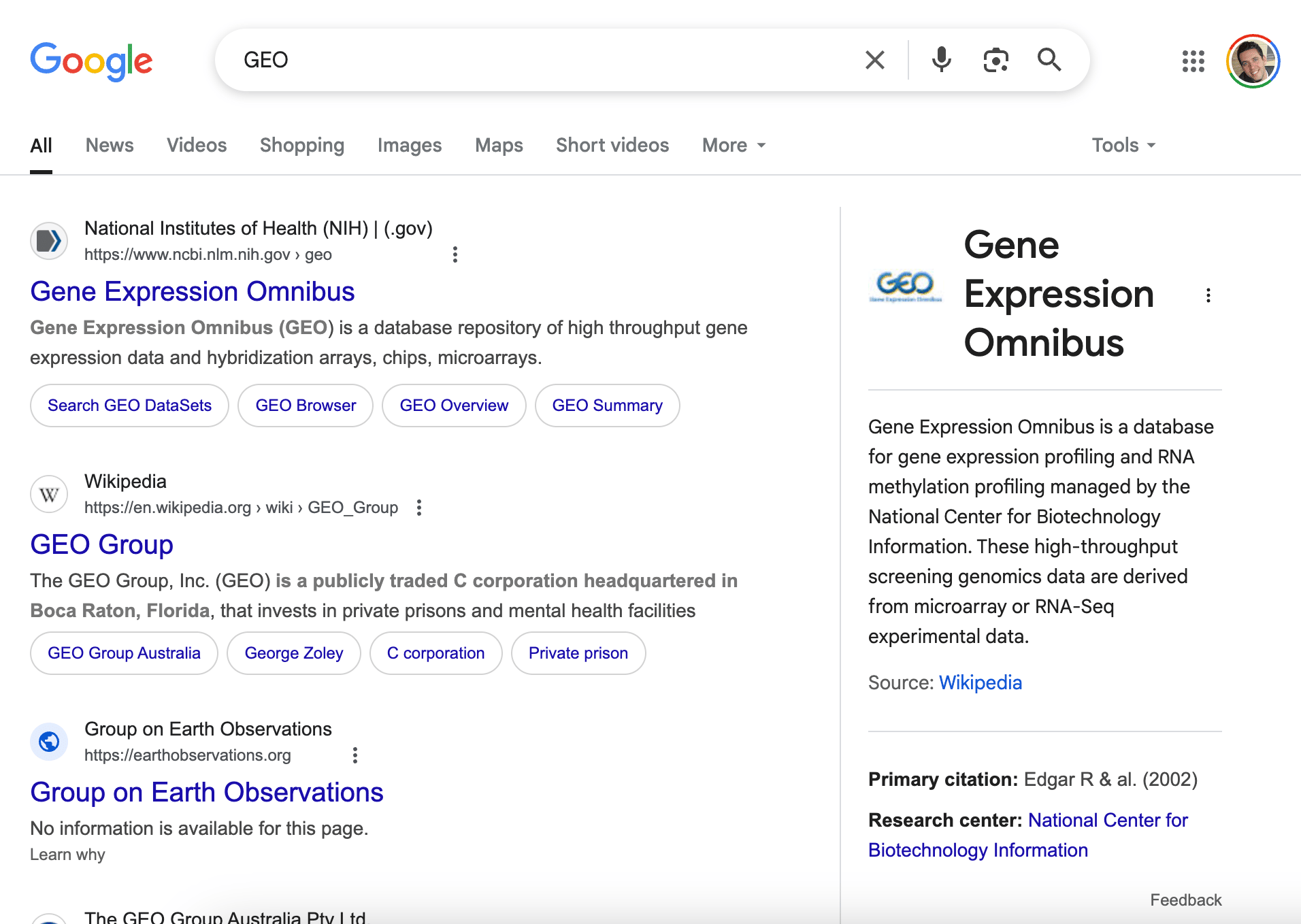Viewport: 1301px width, 924px height.
Task: Switch to the Images tab
Action: pos(410,146)
